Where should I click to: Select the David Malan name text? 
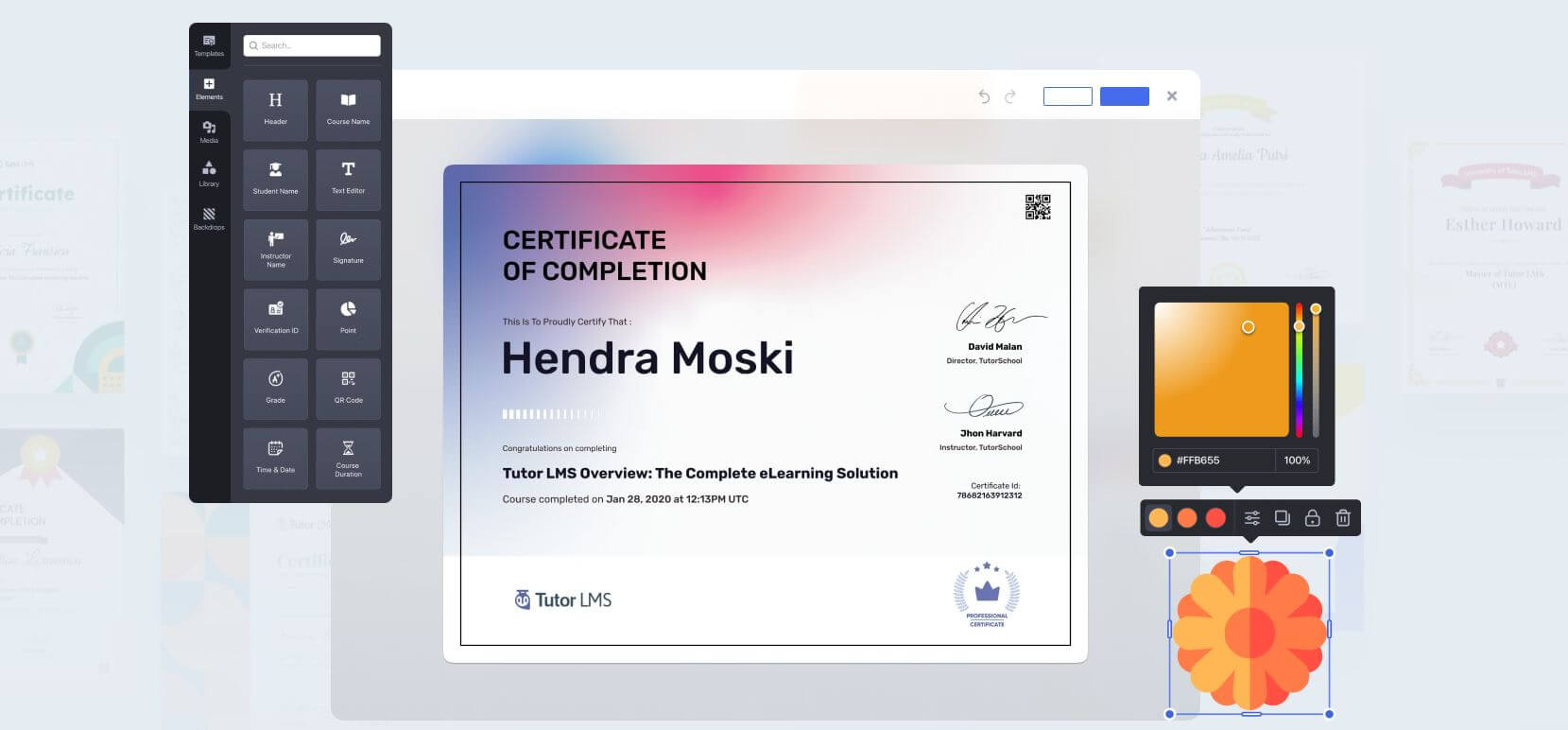pyautogui.click(x=994, y=347)
